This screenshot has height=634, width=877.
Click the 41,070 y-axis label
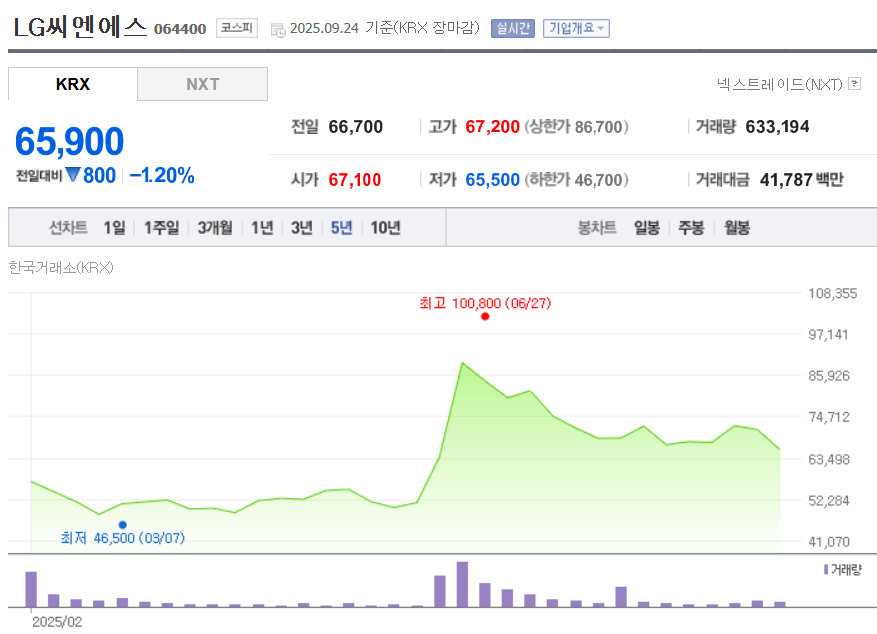[x=829, y=541]
